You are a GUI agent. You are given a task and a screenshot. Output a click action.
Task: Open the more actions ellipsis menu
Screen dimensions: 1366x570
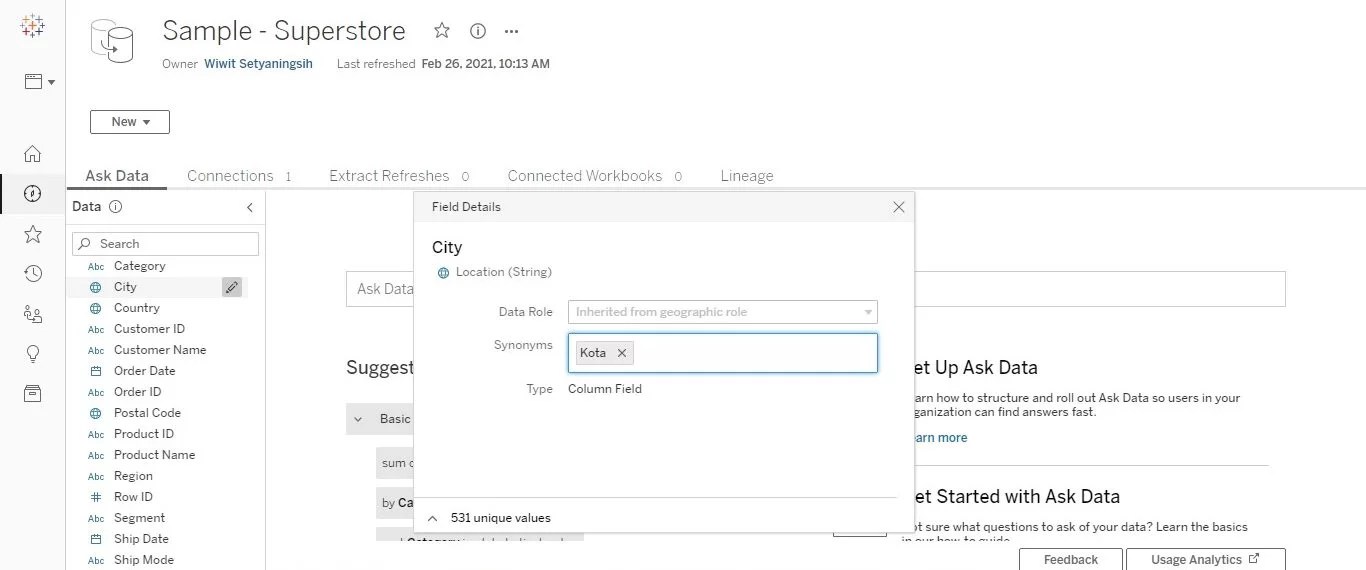tap(512, 31)
